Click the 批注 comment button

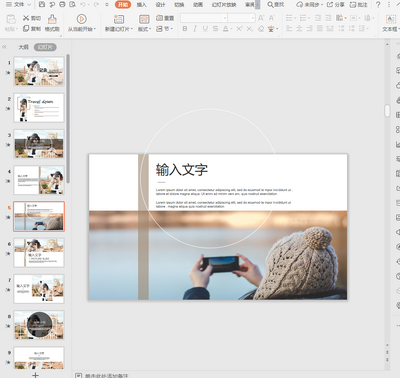(x=358, y=4)
